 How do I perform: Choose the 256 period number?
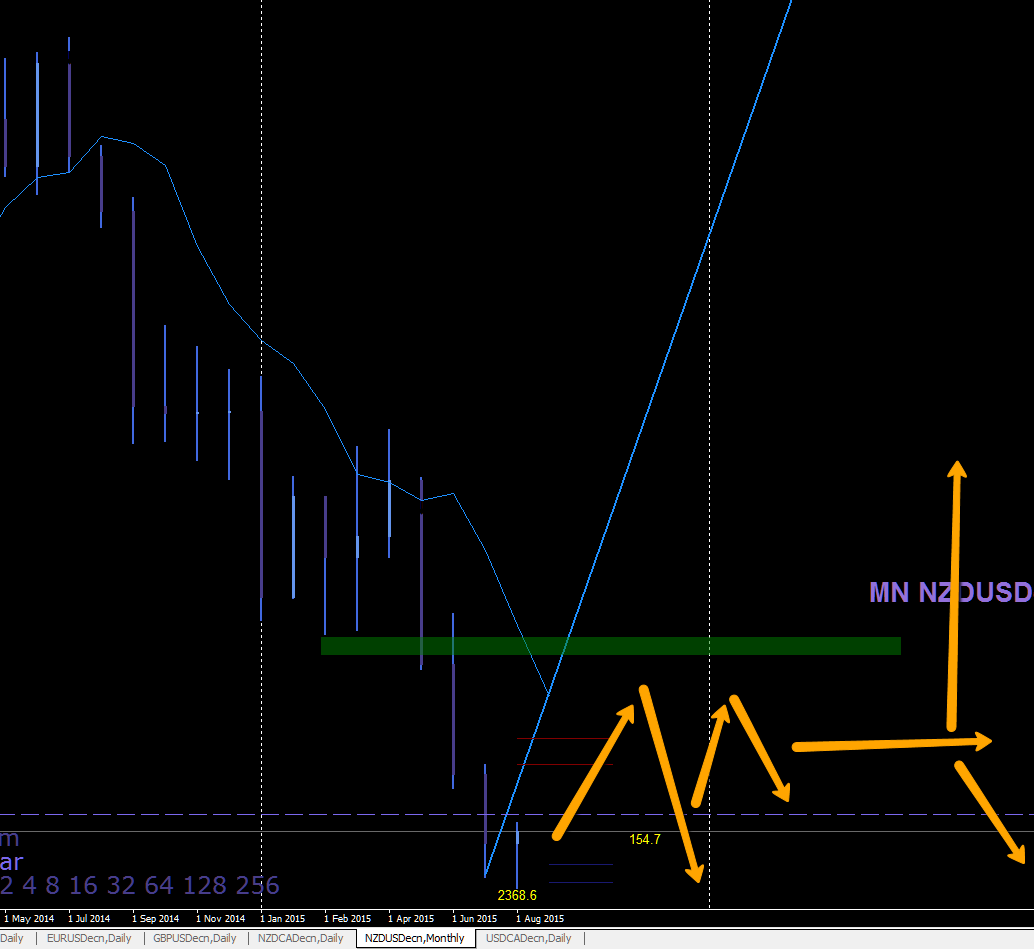[x=258, y=885]
